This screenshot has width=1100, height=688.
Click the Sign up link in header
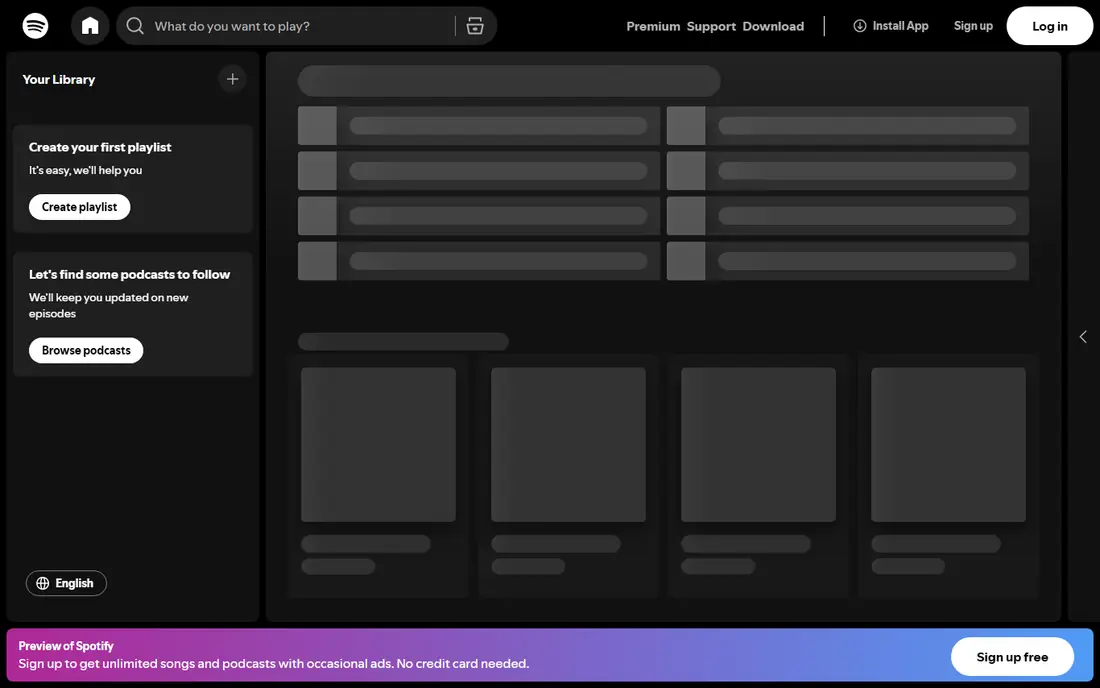pyautogui.click(x=973, y=26)
